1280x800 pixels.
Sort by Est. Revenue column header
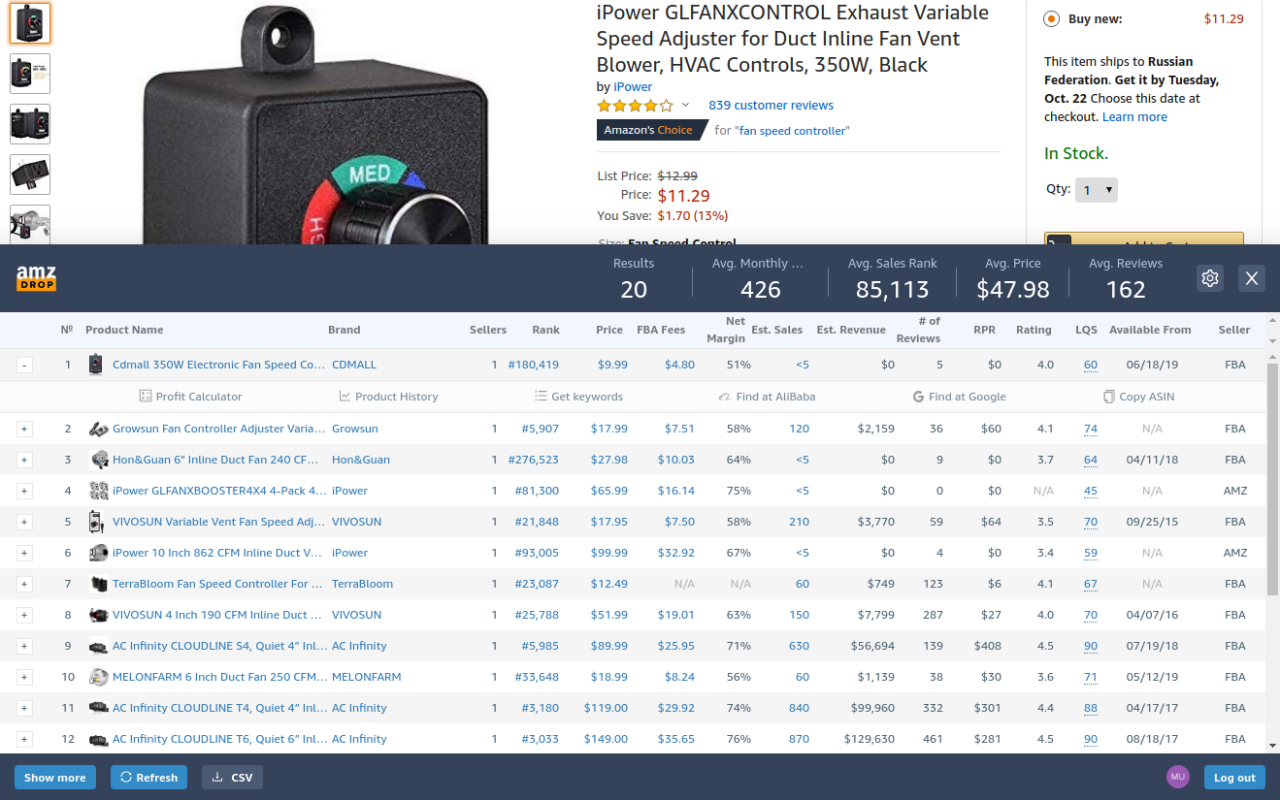point(851,330)
